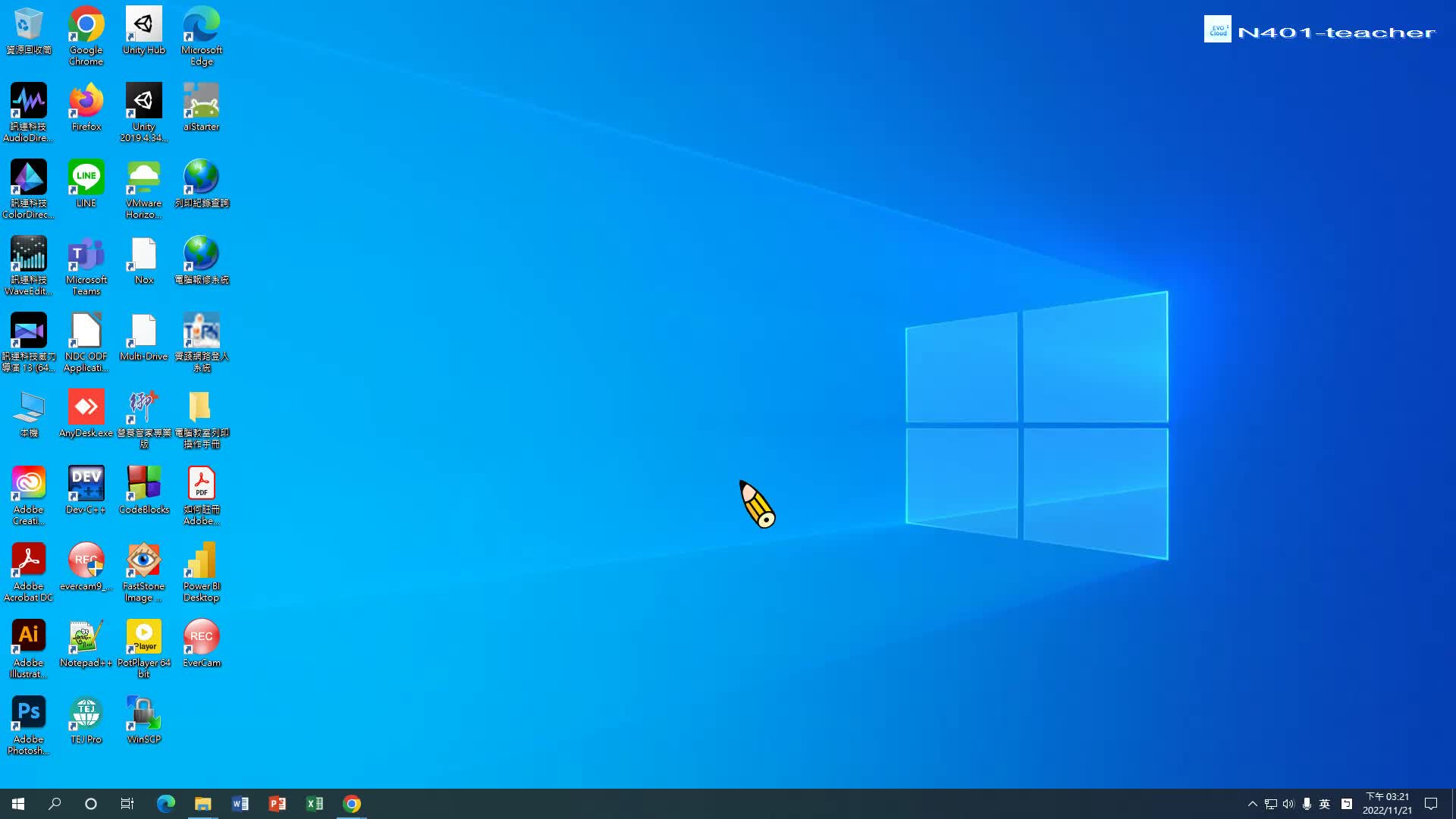Select the FastStone Image Viewer icon

click(144, 573)
